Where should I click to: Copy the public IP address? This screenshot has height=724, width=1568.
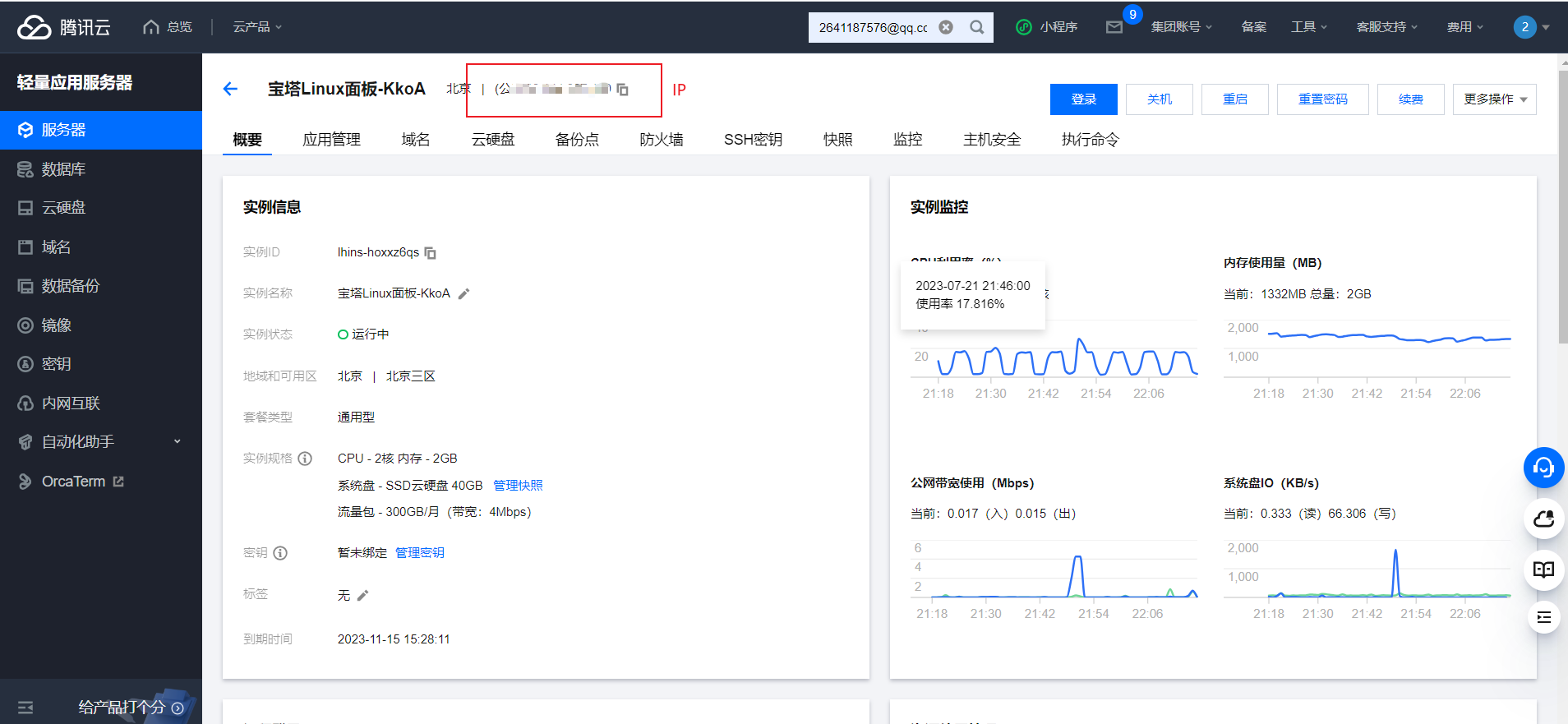(622, 90)
